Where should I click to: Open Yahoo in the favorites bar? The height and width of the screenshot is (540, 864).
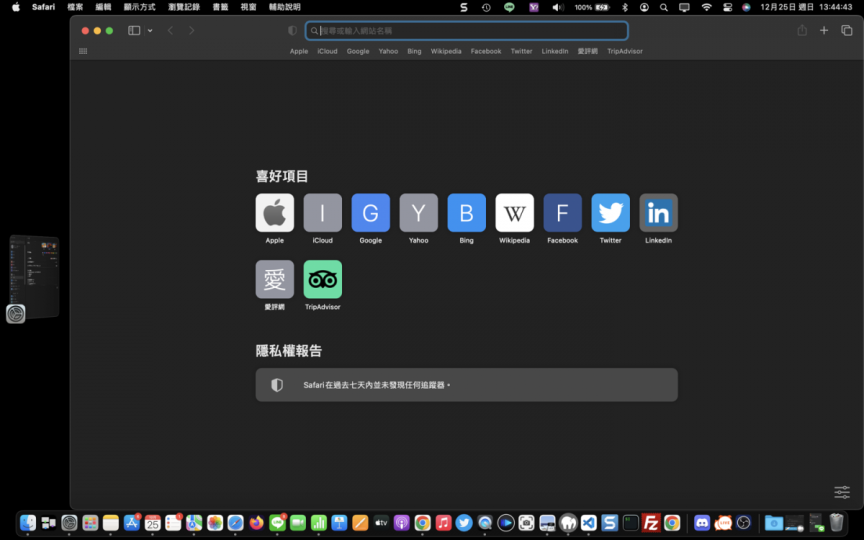point(388,51)
